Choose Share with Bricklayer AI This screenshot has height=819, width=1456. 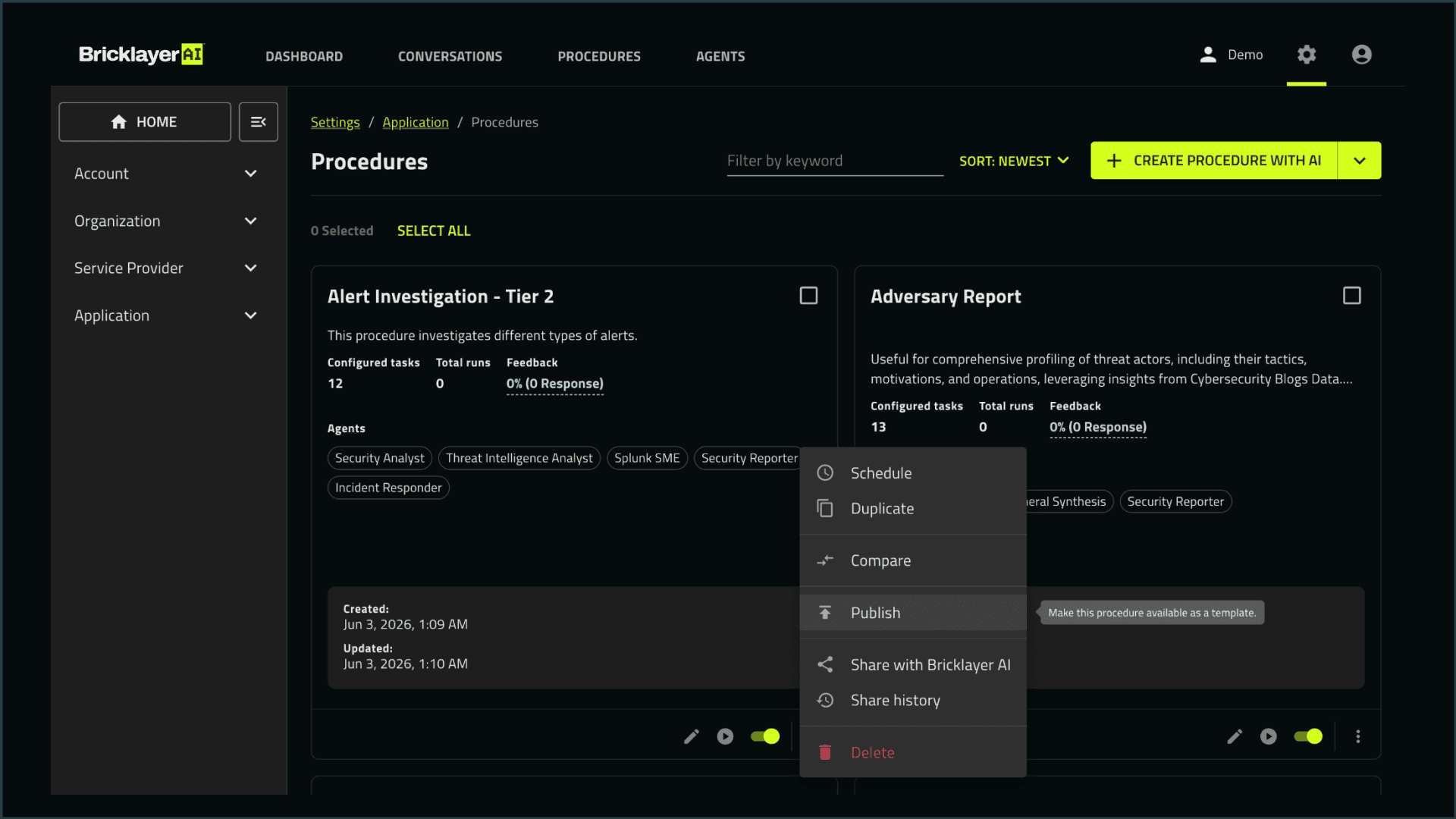[913, 665]
